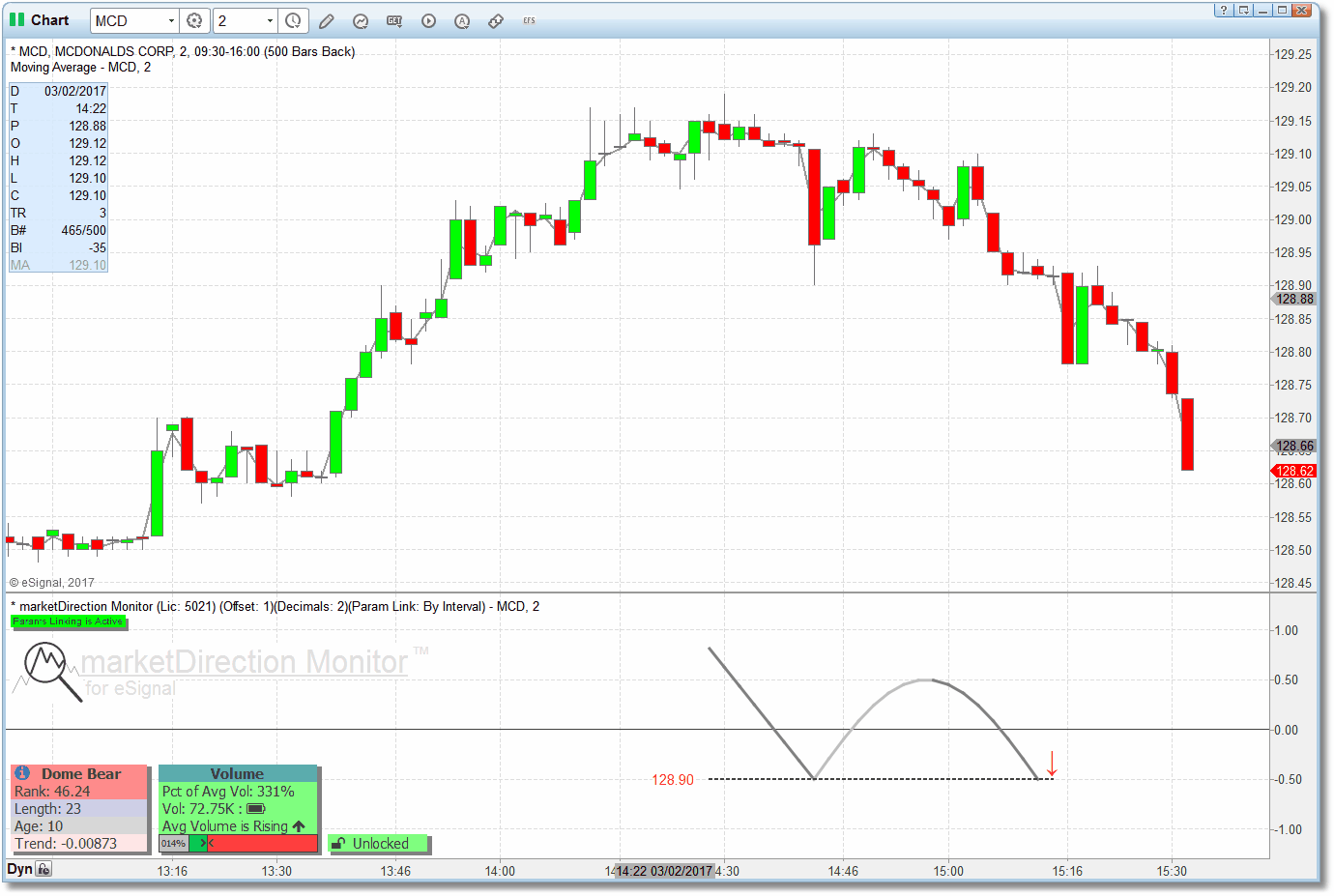Click the Length: 23 row
1334x896 pixels.
point(79,809)
